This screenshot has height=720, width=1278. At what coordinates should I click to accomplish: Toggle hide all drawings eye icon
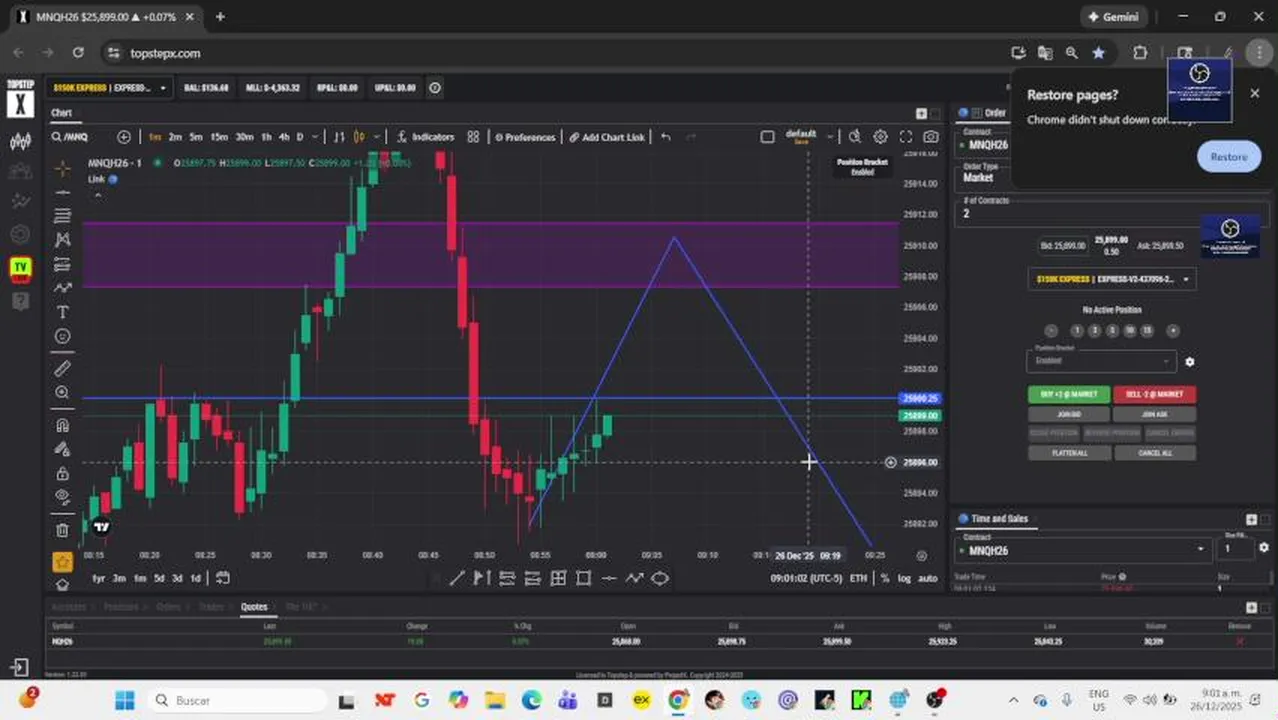pyautogui.click(x=62, y=497)
